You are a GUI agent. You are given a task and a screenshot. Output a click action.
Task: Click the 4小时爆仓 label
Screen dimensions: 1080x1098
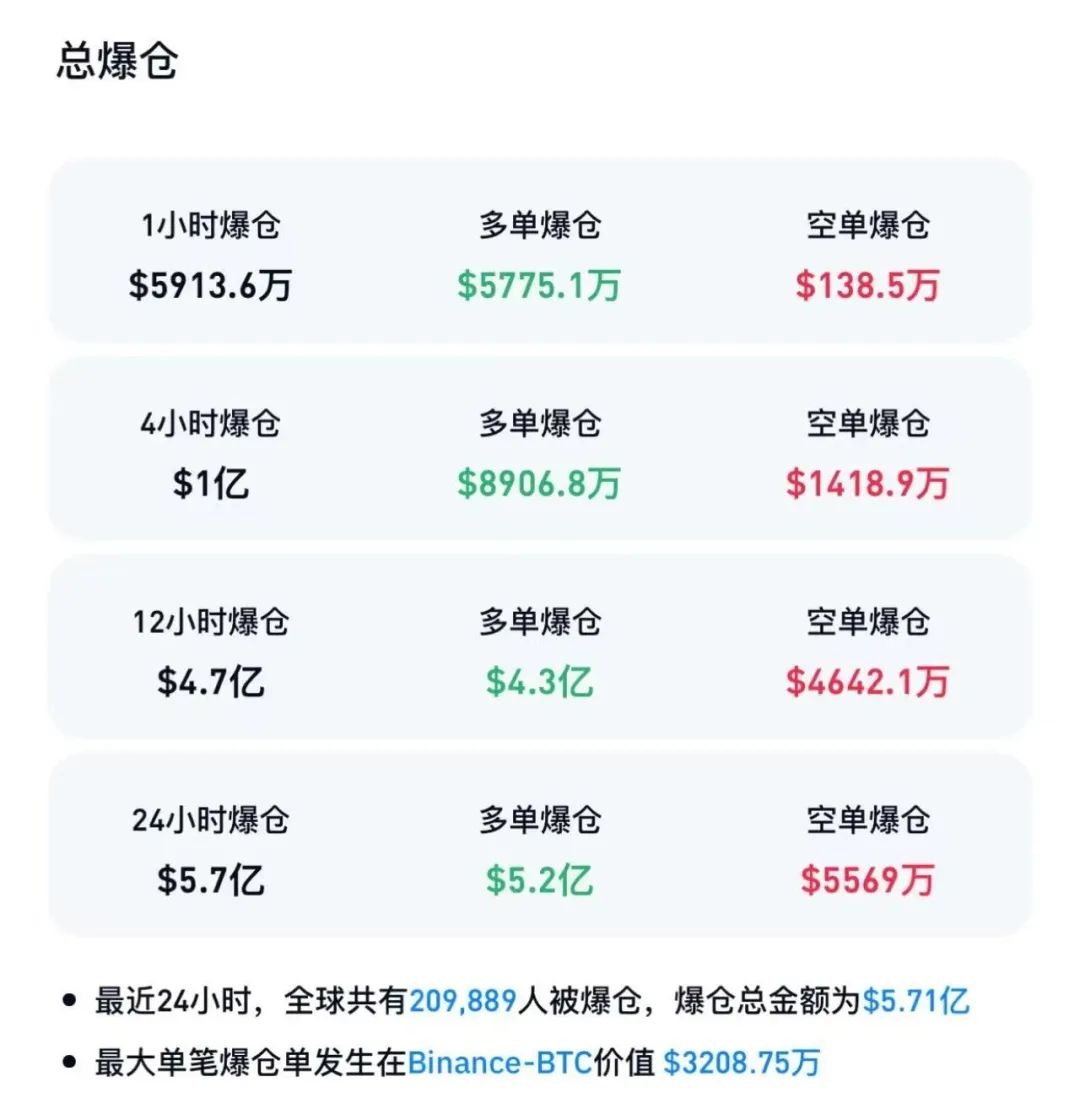point(210,424)
